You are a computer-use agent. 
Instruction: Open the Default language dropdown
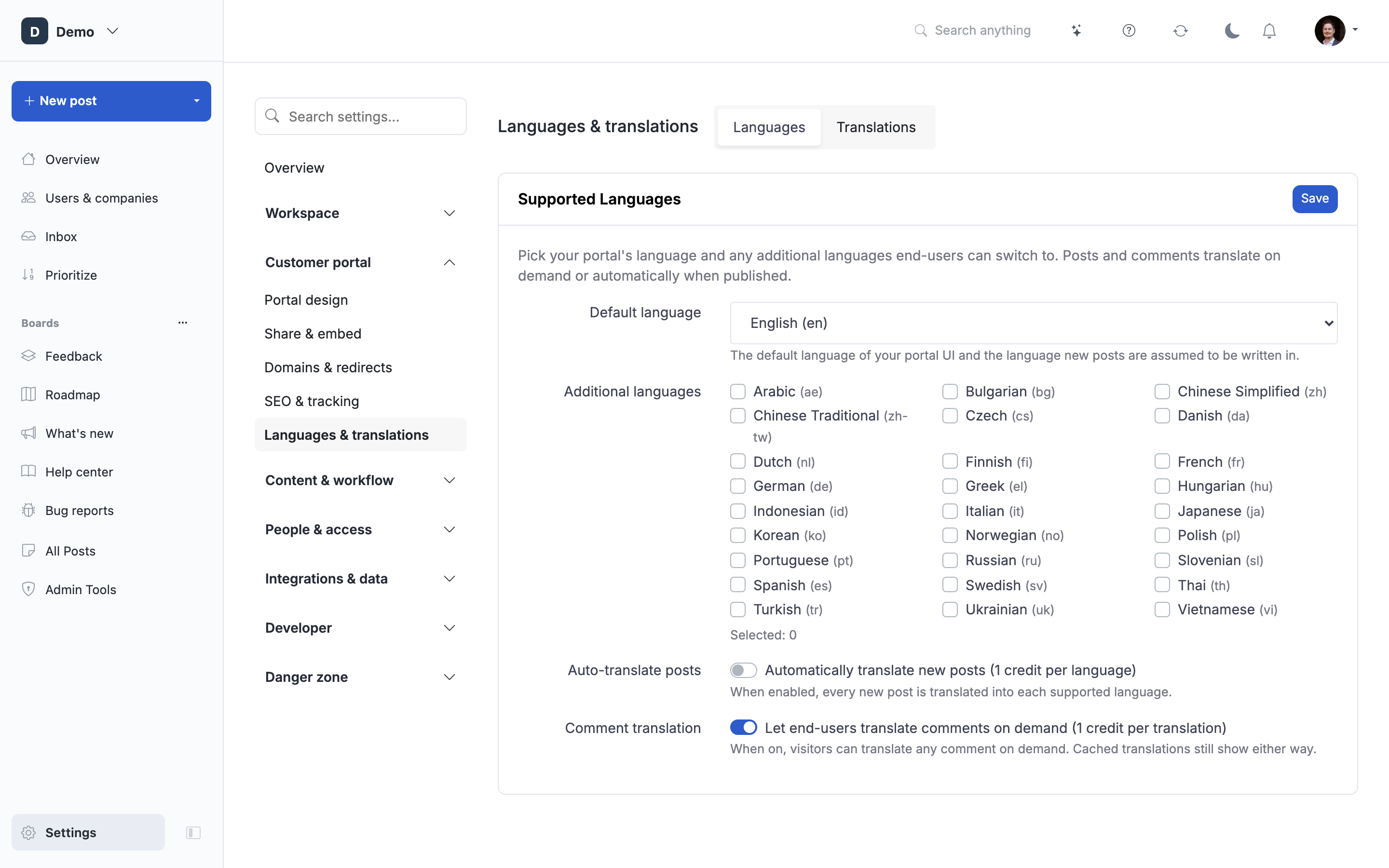pyautogui.click(x=1034, y=323)
